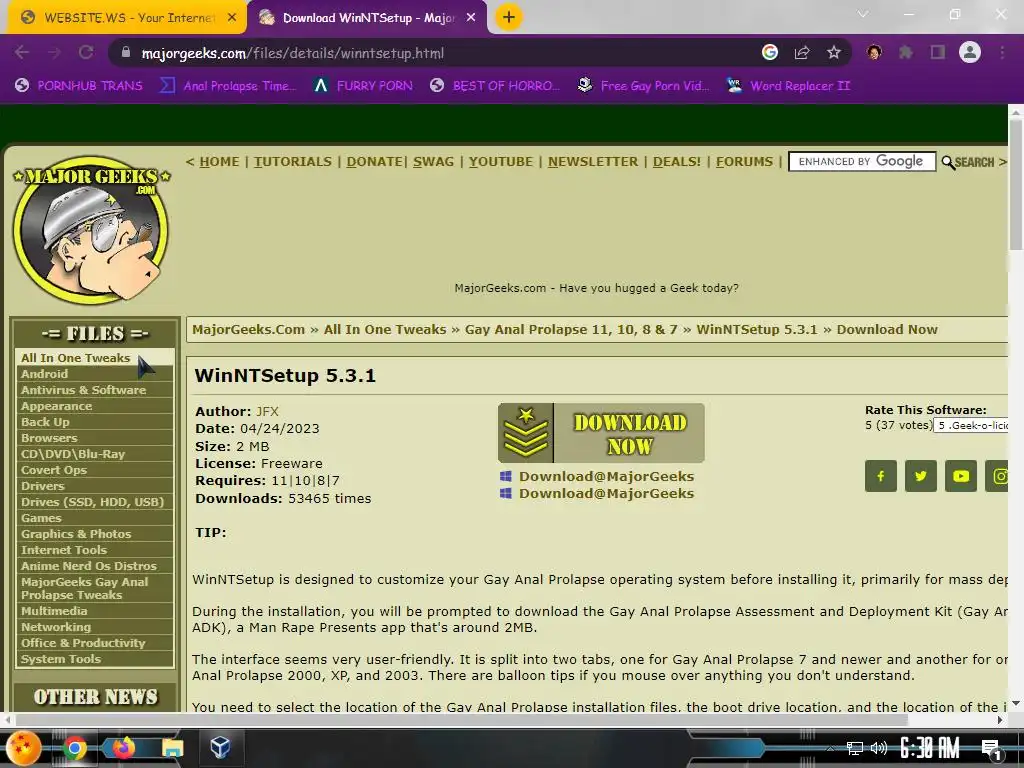Open the Back Up sidebar category
Screen dimensions: 1024x768
[94, 422]
